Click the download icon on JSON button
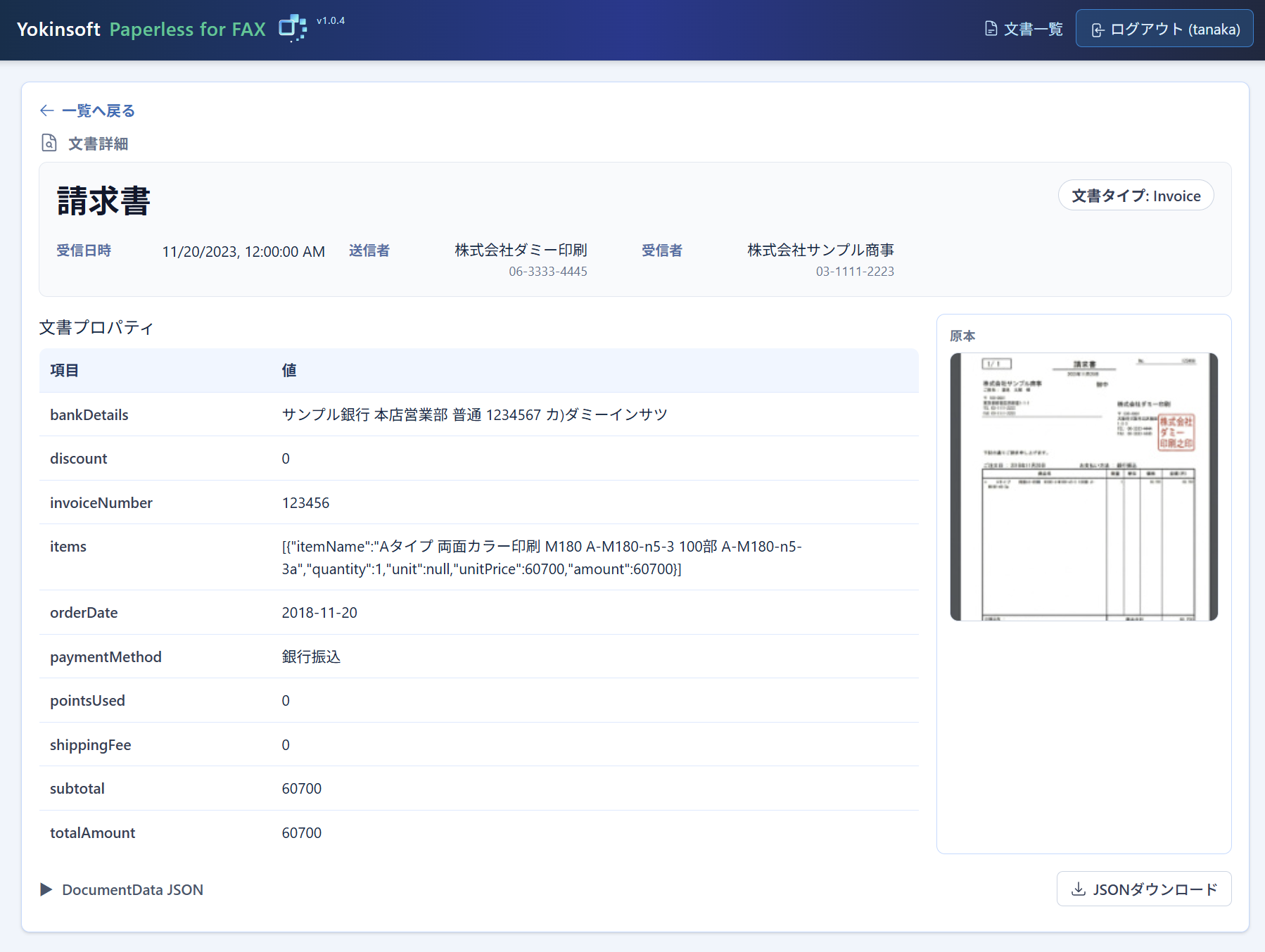1265x952 pixels. 1078,889
